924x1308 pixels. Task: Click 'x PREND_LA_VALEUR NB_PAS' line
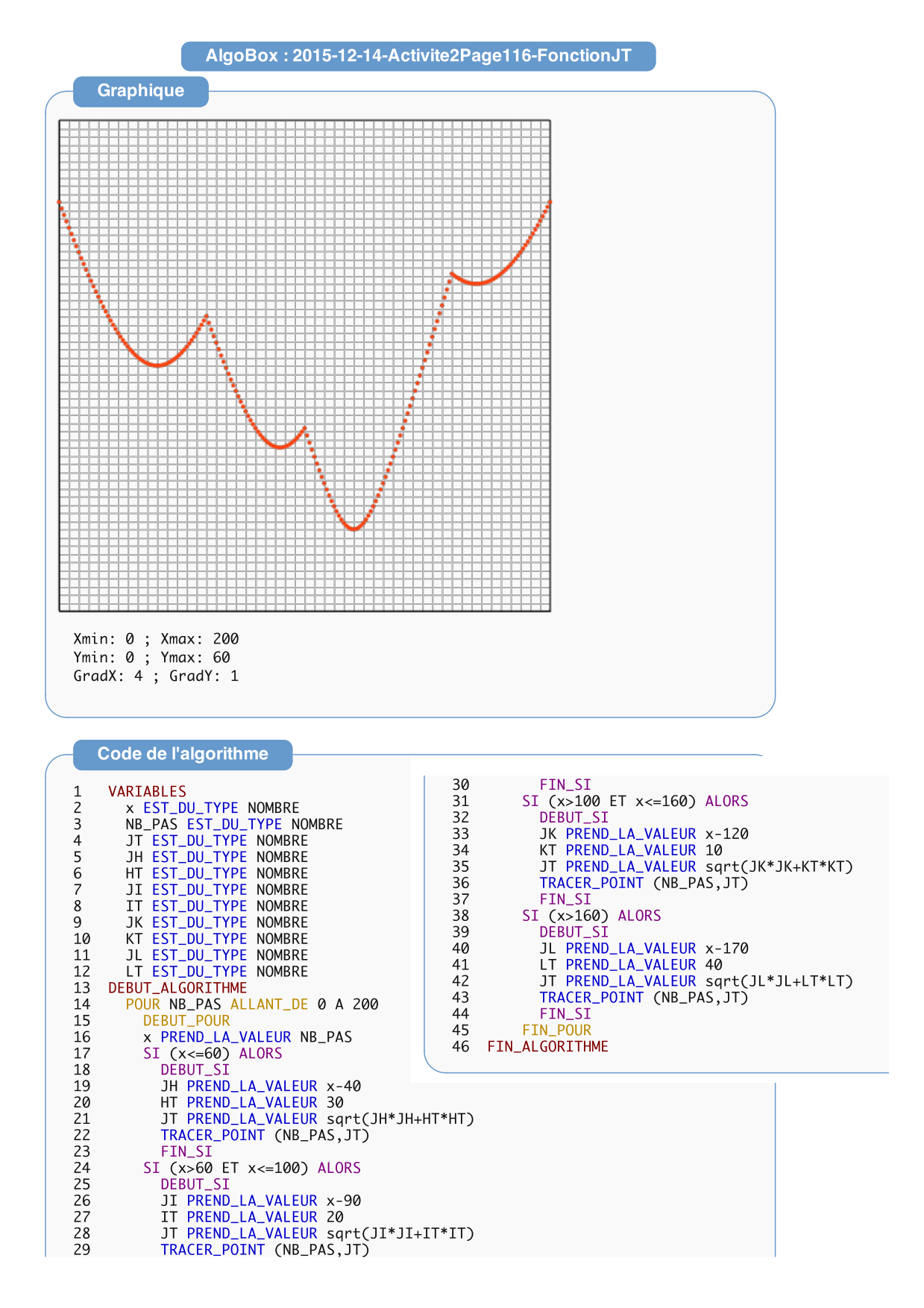click(x=248, y=1037)
